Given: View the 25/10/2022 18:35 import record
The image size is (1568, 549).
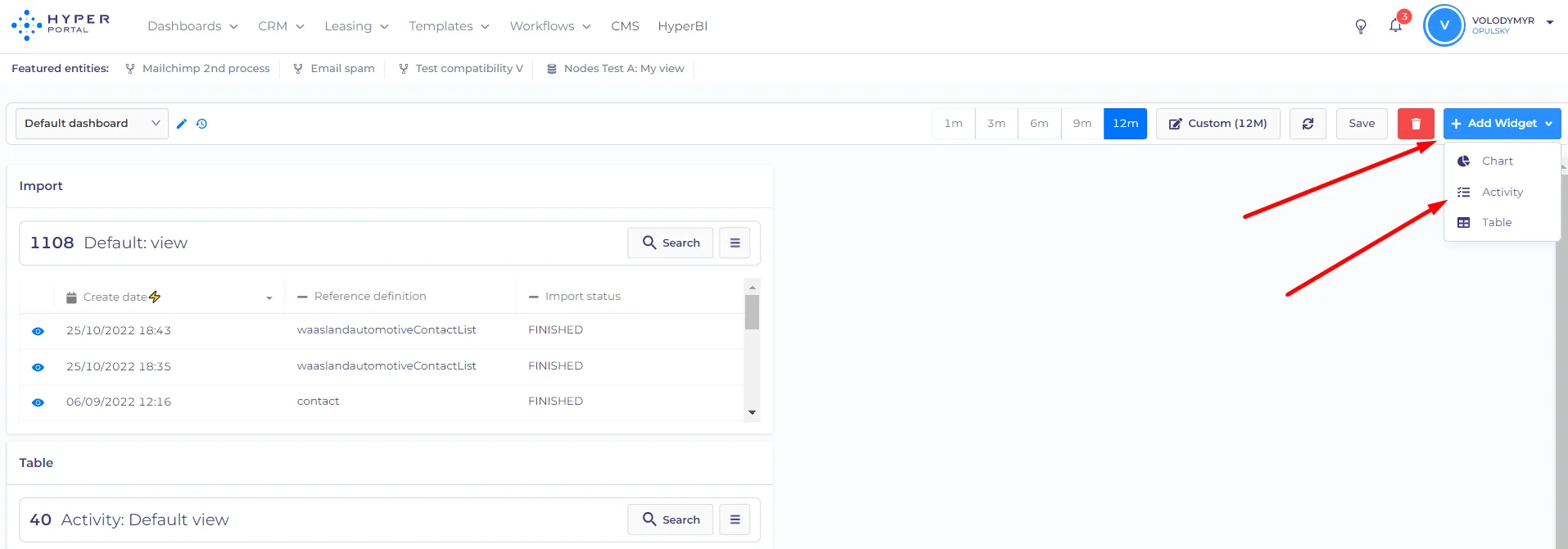Looking at the screenshot, I should (38, 367).
